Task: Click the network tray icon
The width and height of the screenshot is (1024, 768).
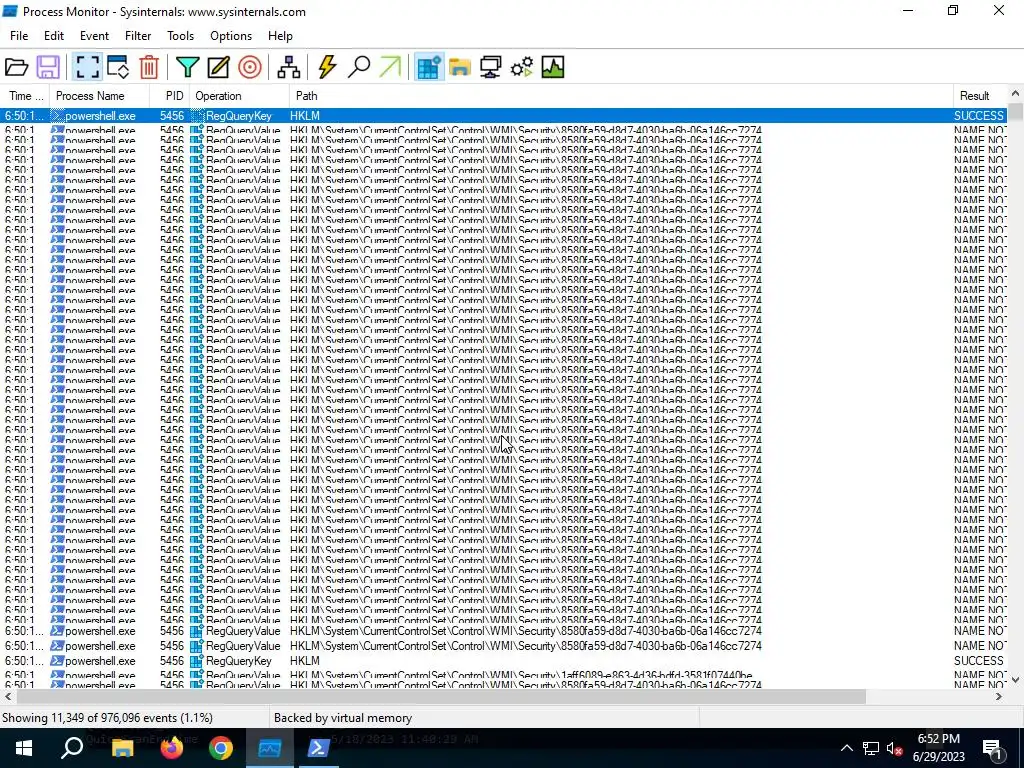Action: tap(870, 748)
